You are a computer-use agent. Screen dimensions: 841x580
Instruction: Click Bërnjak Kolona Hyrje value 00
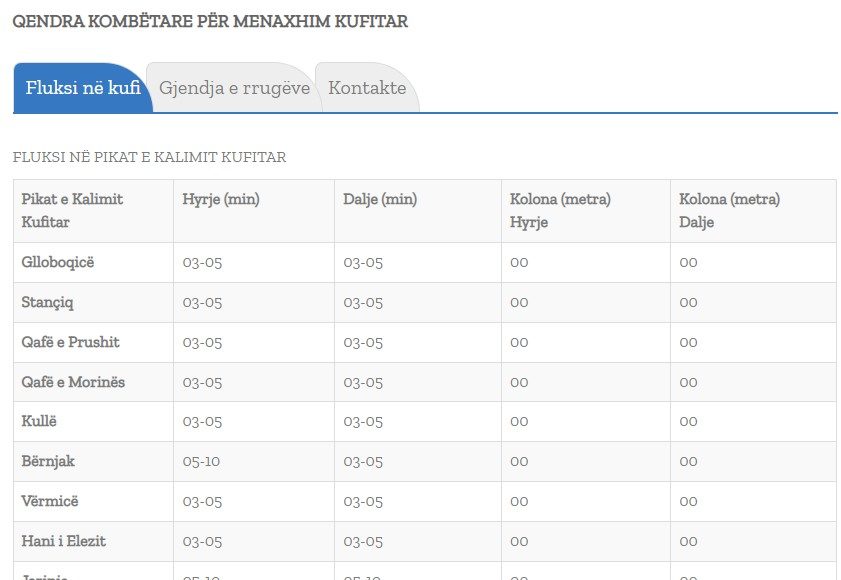coord(519,461)
